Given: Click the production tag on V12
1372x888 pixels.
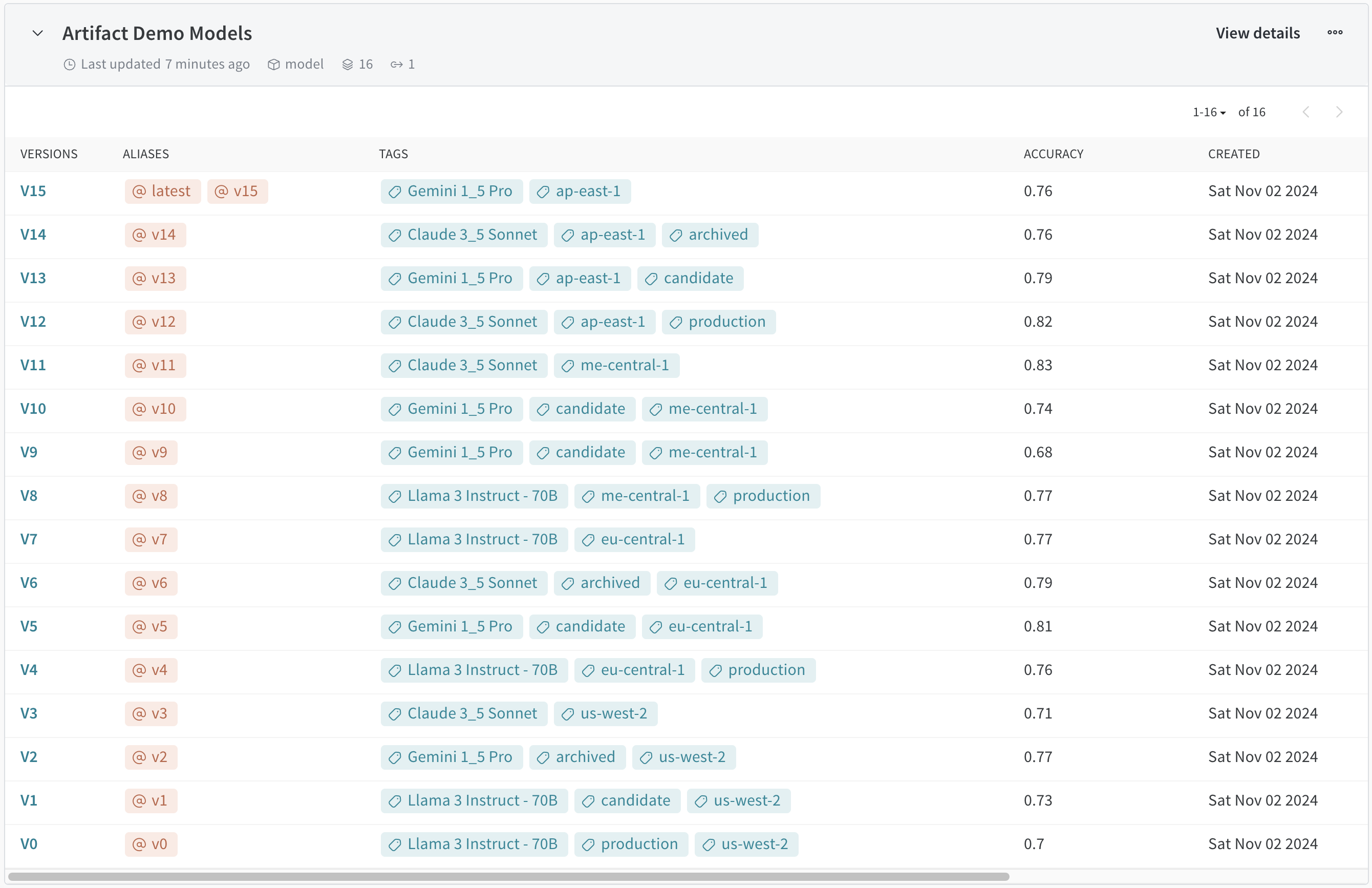Looking at the screenshot, I should coord(719,322).
